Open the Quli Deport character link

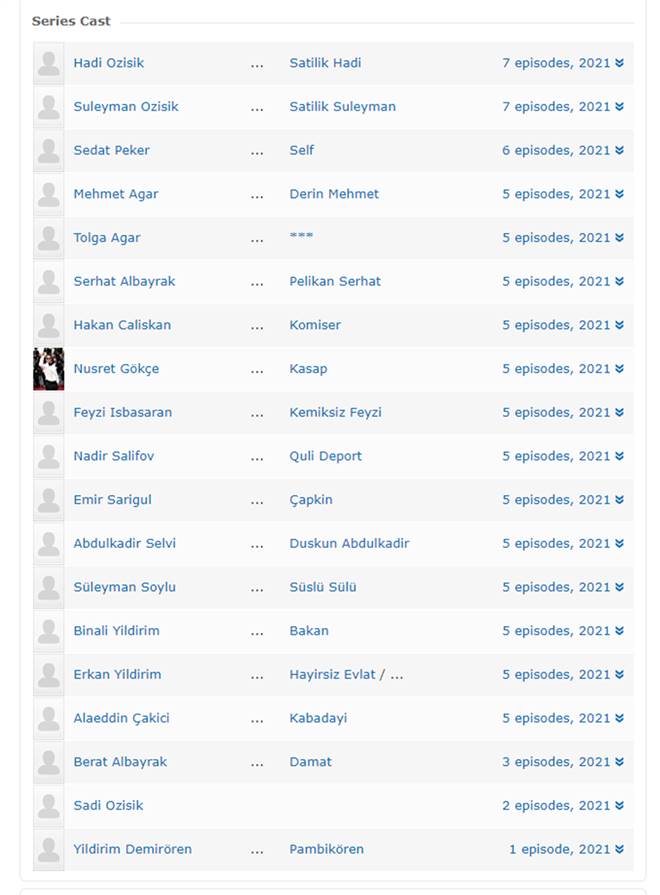[x=325, y=456]
